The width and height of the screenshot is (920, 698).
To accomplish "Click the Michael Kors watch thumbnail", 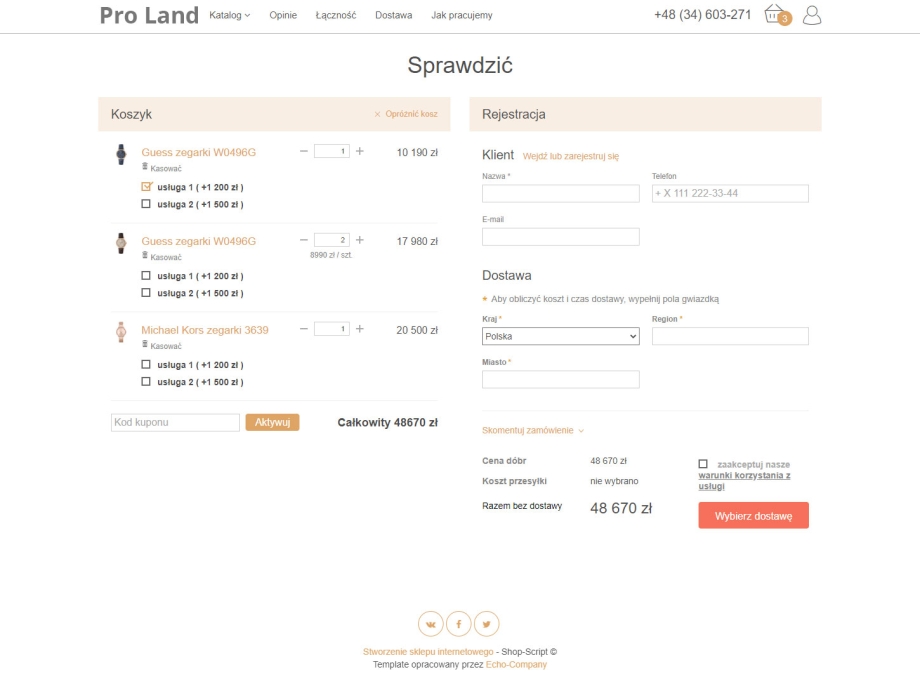I will click(121, 332).
